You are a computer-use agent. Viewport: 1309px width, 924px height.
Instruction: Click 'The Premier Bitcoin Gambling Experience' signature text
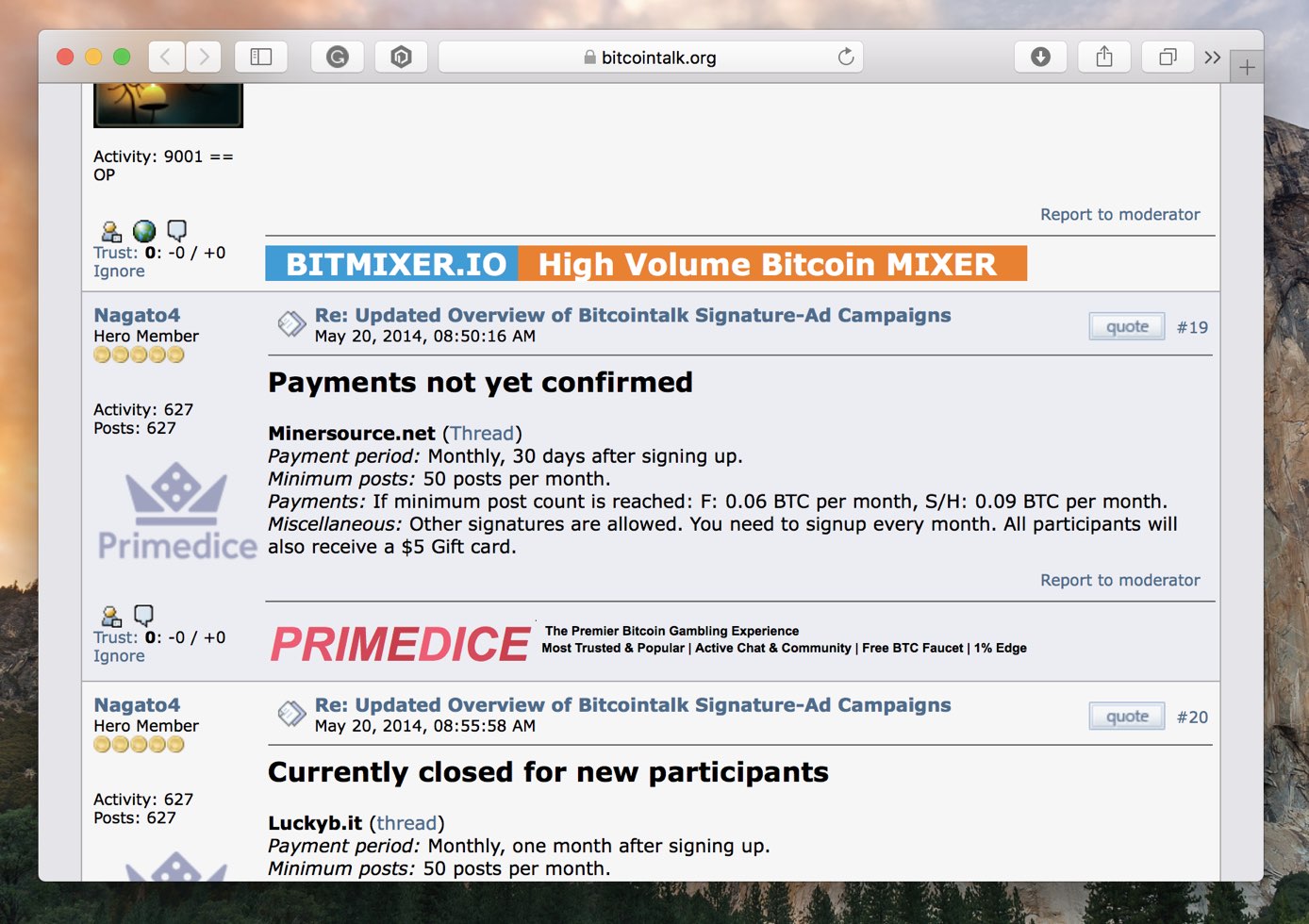point(671,631)
